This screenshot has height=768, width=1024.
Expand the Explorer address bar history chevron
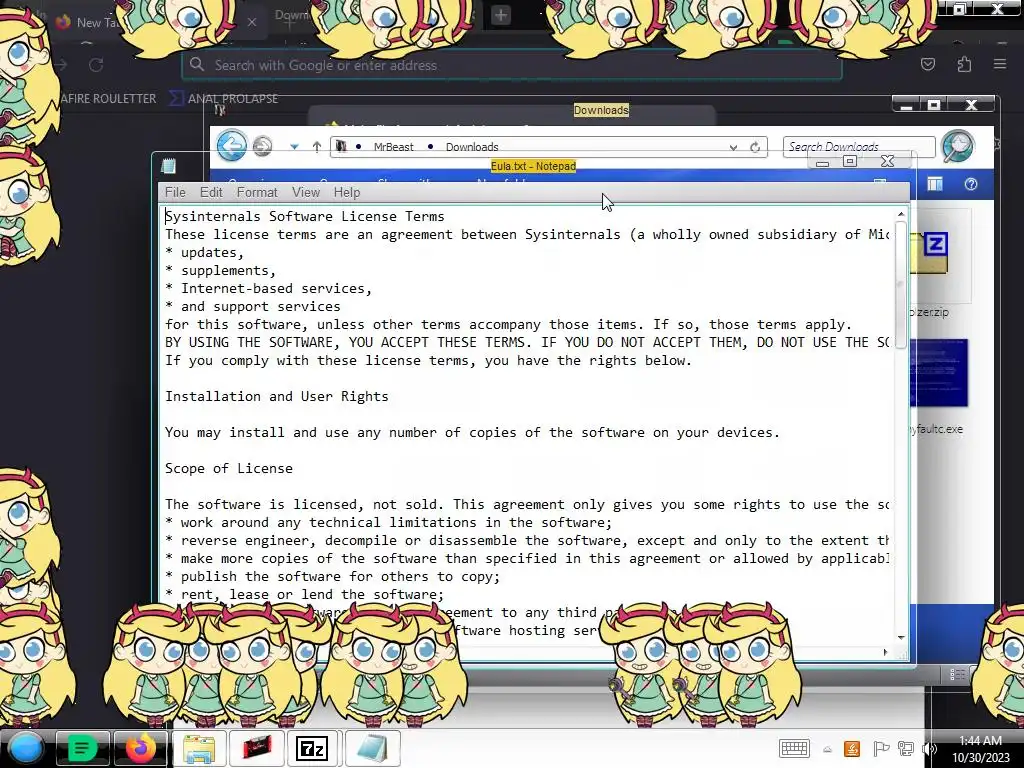[x=733, y=148]
